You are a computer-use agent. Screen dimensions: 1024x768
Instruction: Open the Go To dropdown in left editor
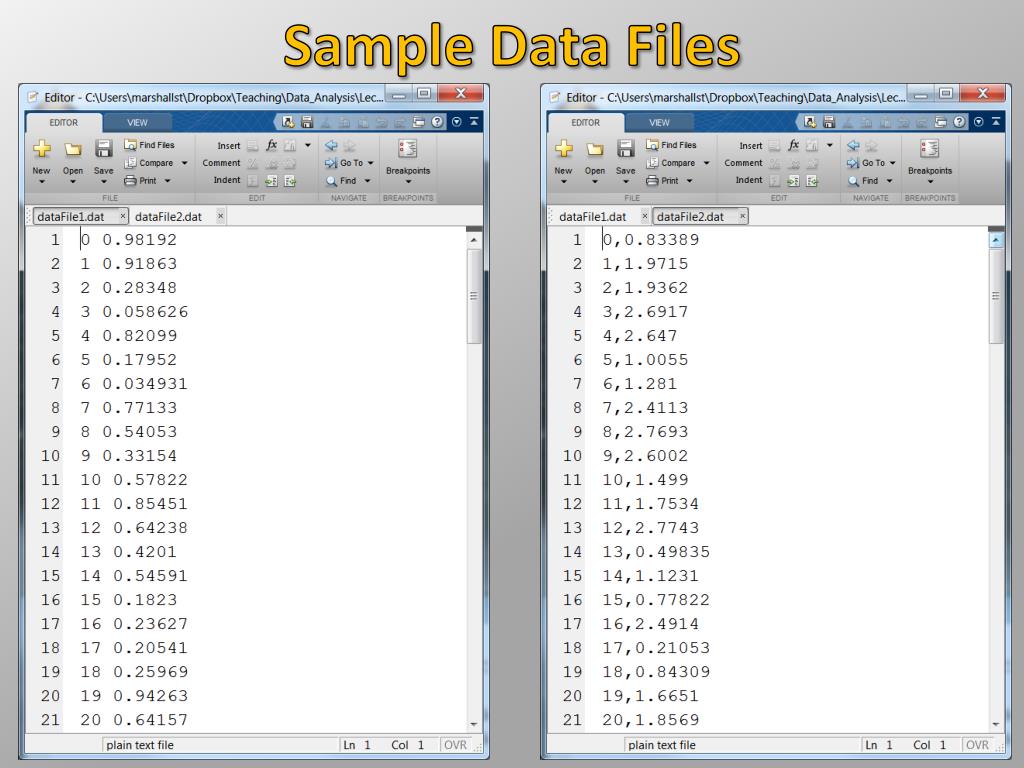[371, 163]
